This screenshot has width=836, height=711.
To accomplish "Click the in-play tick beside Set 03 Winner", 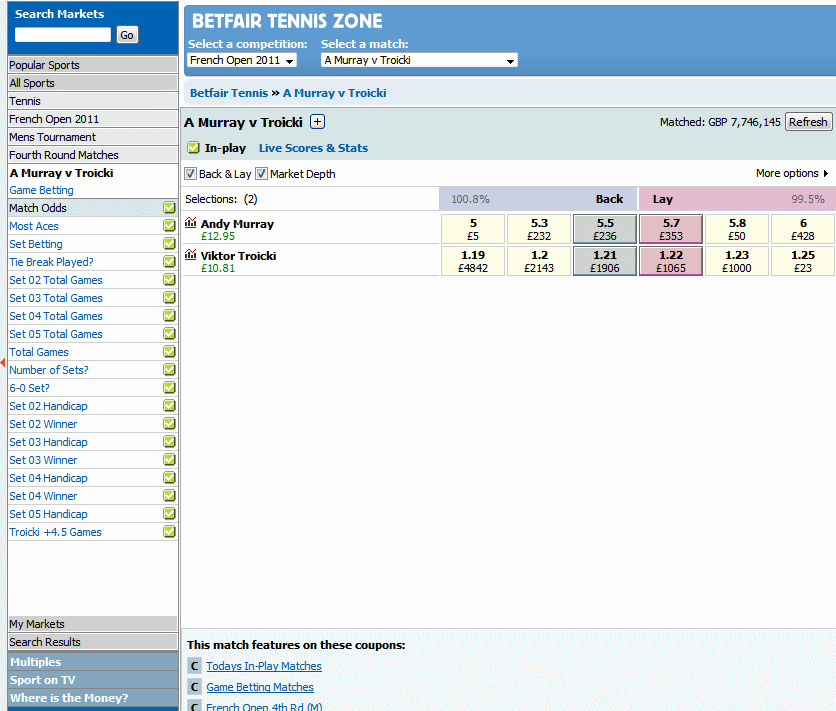I will click(170, 460).
